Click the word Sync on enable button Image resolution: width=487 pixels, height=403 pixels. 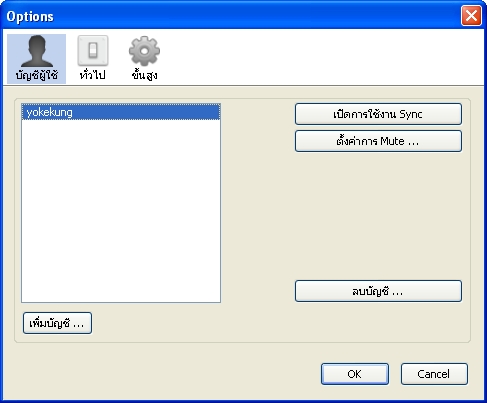[411, 114]
